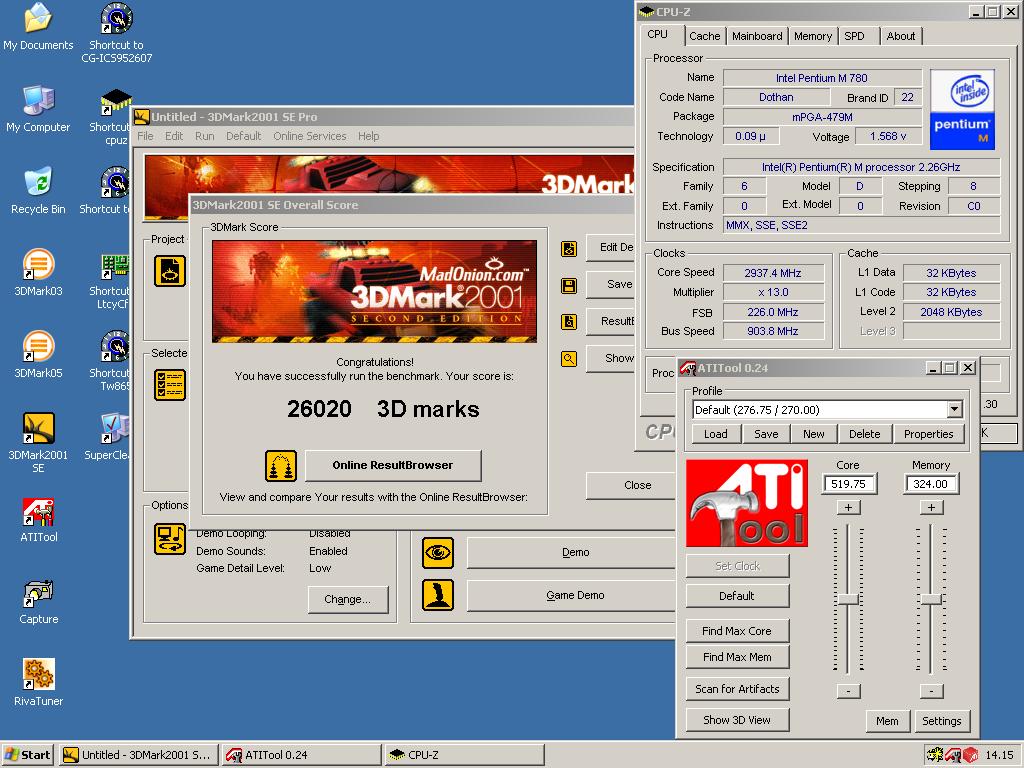Click the joystick icon beside Game Demo
Image resolution: width=1024 pixels, height=768 pixels.
pyautogui.click(x=438, y=595)
